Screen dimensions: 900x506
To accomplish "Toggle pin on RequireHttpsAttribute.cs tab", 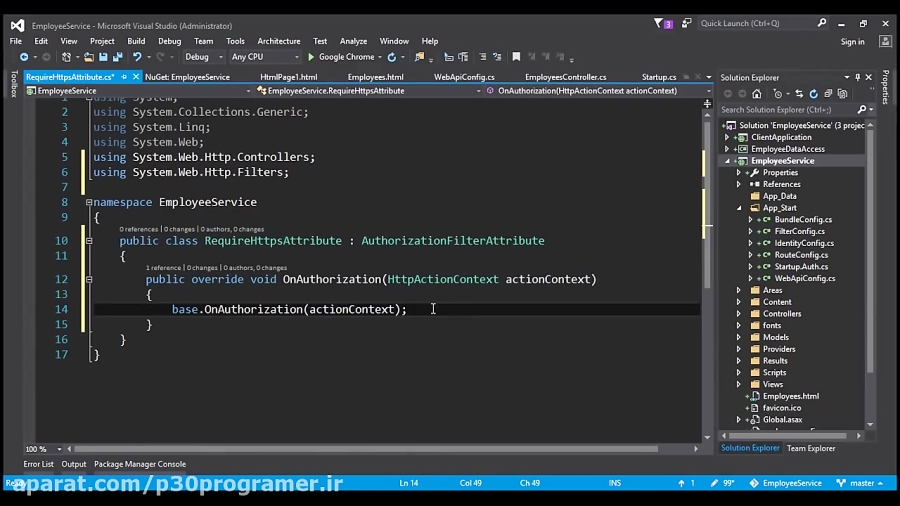I will click(x=124, y=77).
